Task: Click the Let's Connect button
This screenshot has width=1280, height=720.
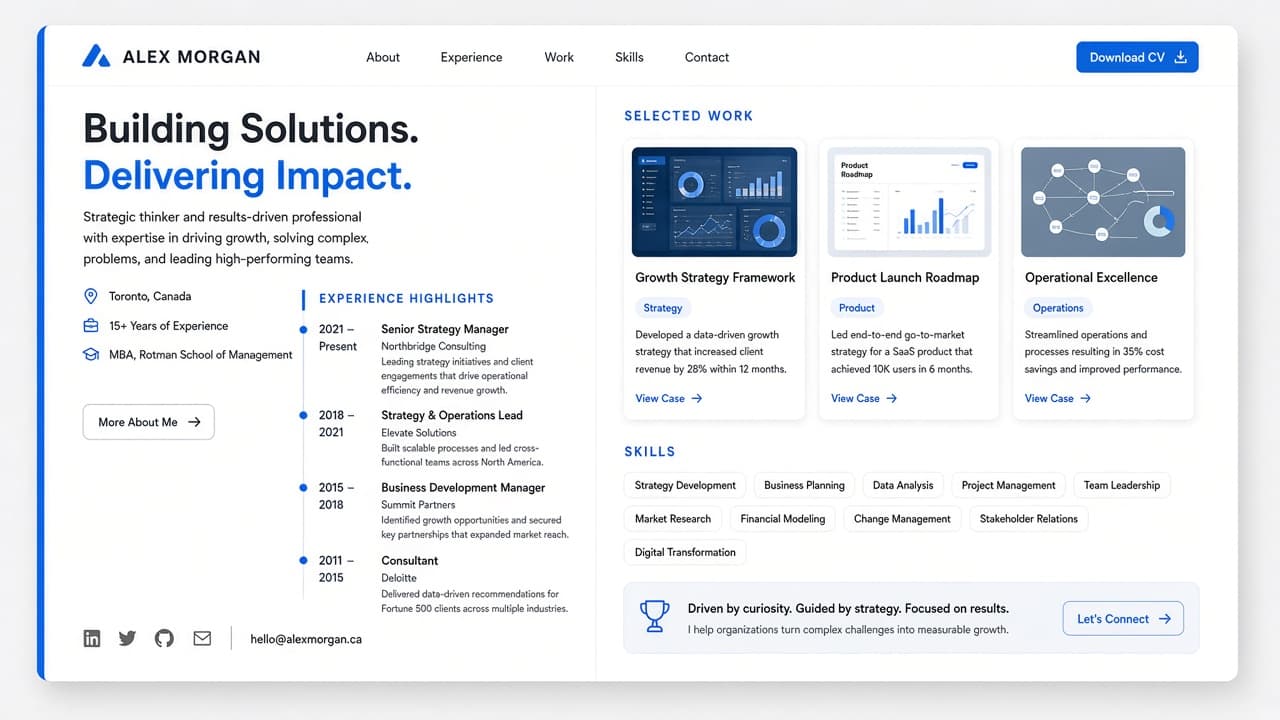Action: tap(1123, 619)
